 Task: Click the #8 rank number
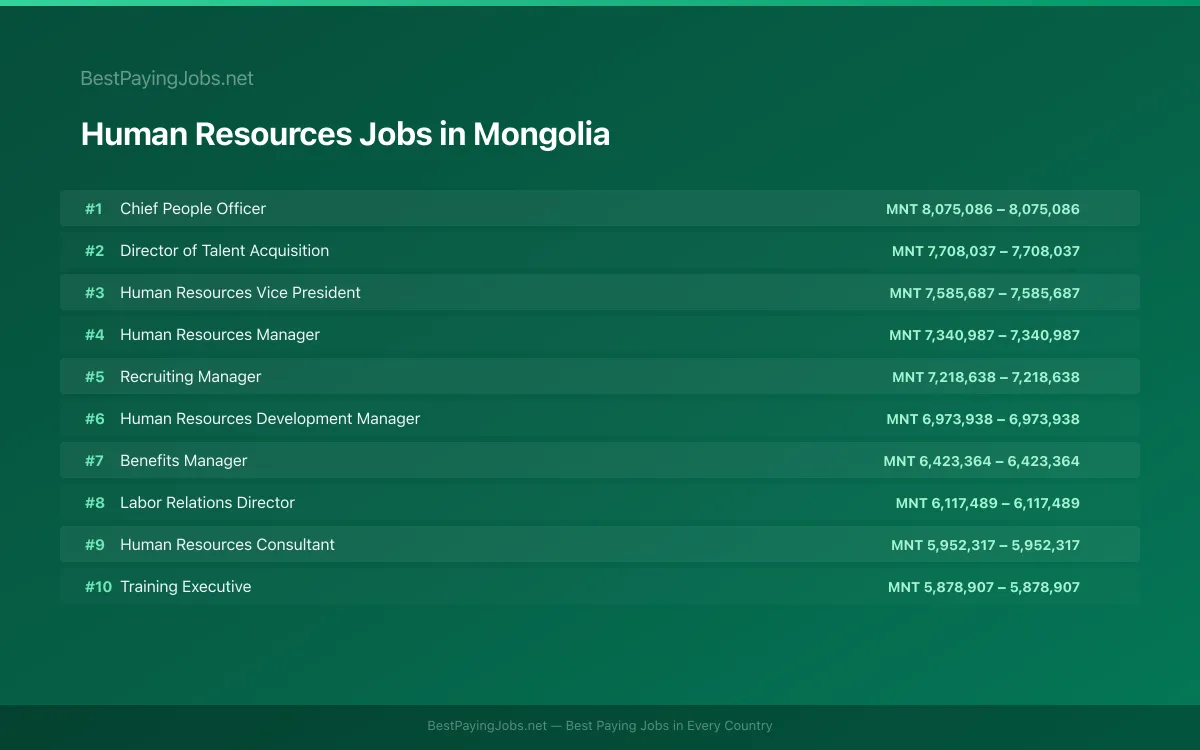94,502
